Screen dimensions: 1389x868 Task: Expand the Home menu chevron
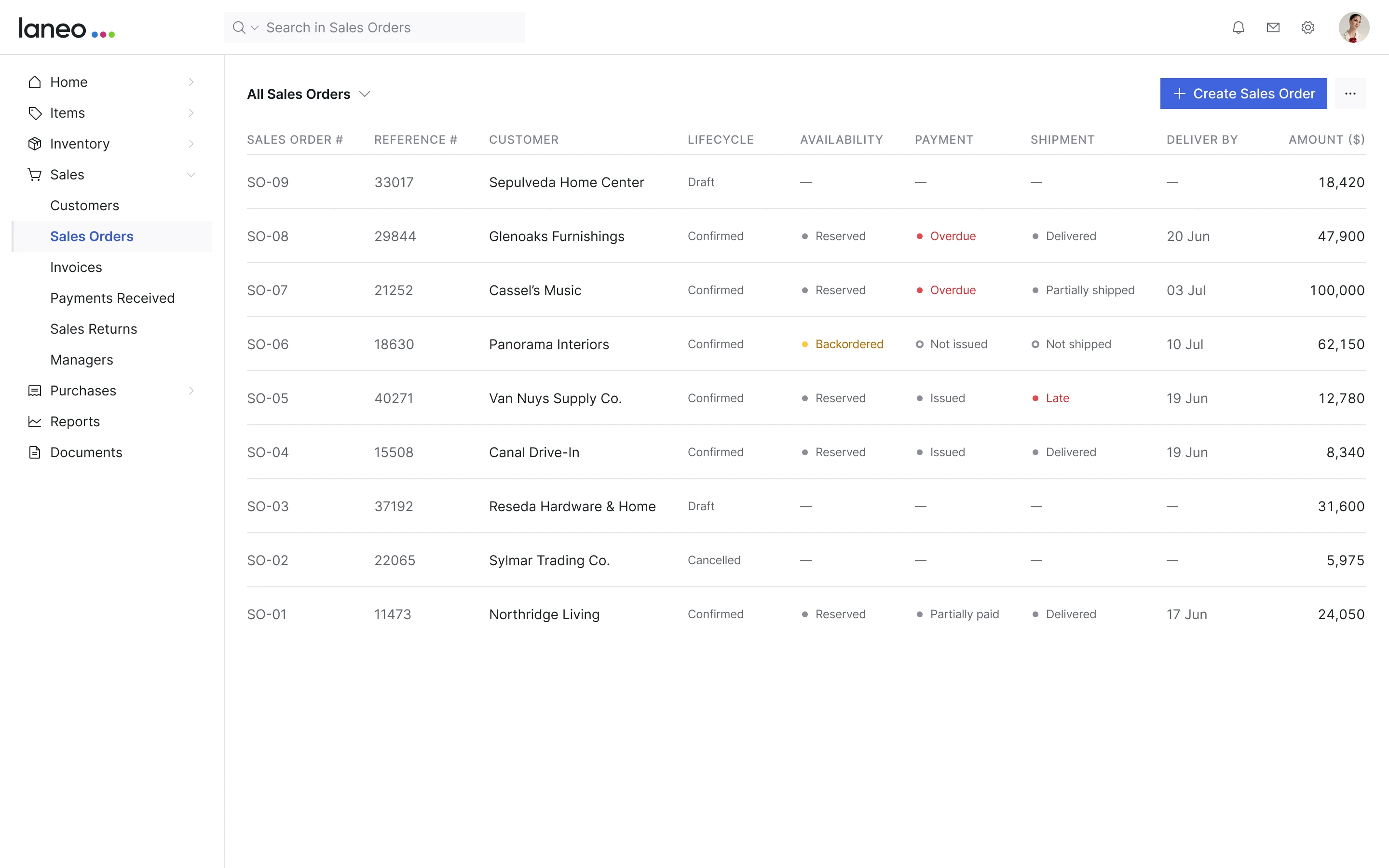[191, 82]
